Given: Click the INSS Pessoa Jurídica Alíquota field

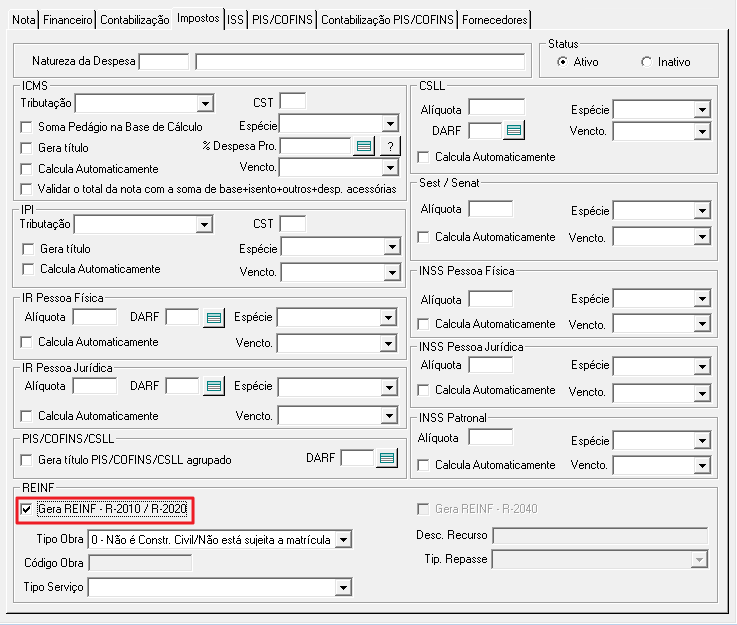Looking at the screenshot, I should coord(491,365).
